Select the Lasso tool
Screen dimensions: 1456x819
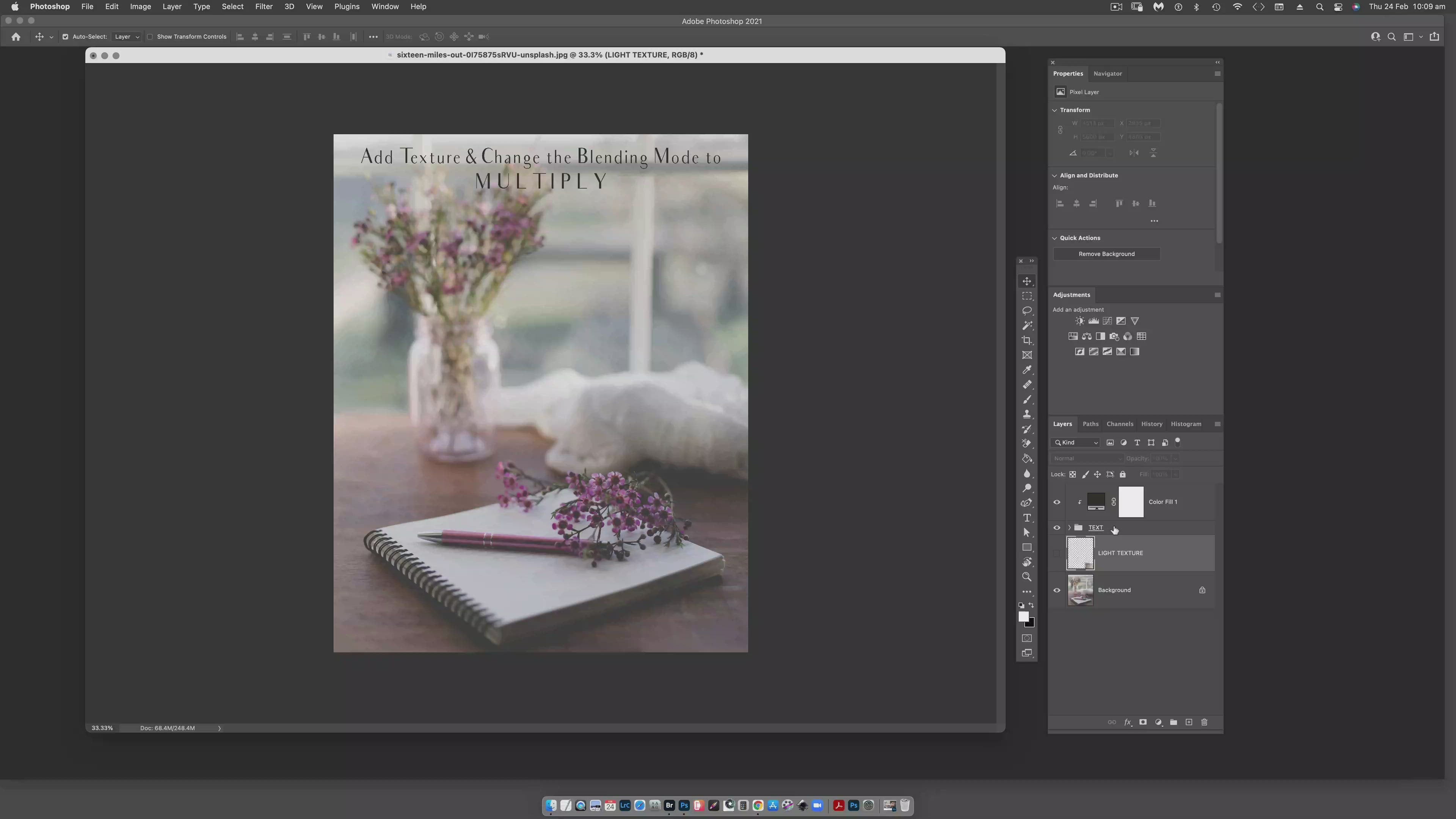[1027, 311]
